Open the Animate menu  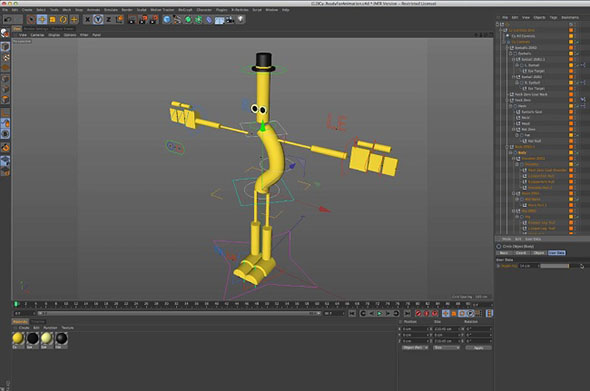point(93,10)
